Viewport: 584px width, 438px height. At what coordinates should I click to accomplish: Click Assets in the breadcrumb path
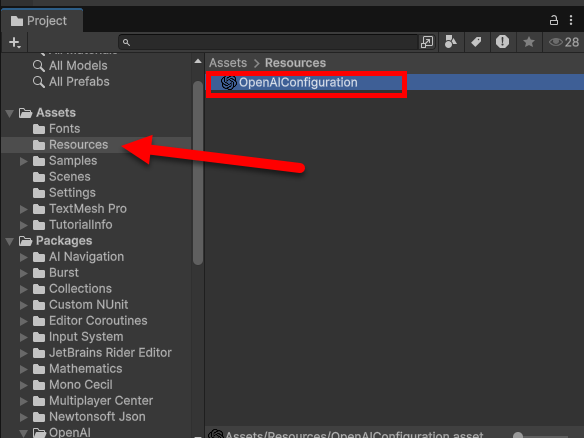click(228, 63)
